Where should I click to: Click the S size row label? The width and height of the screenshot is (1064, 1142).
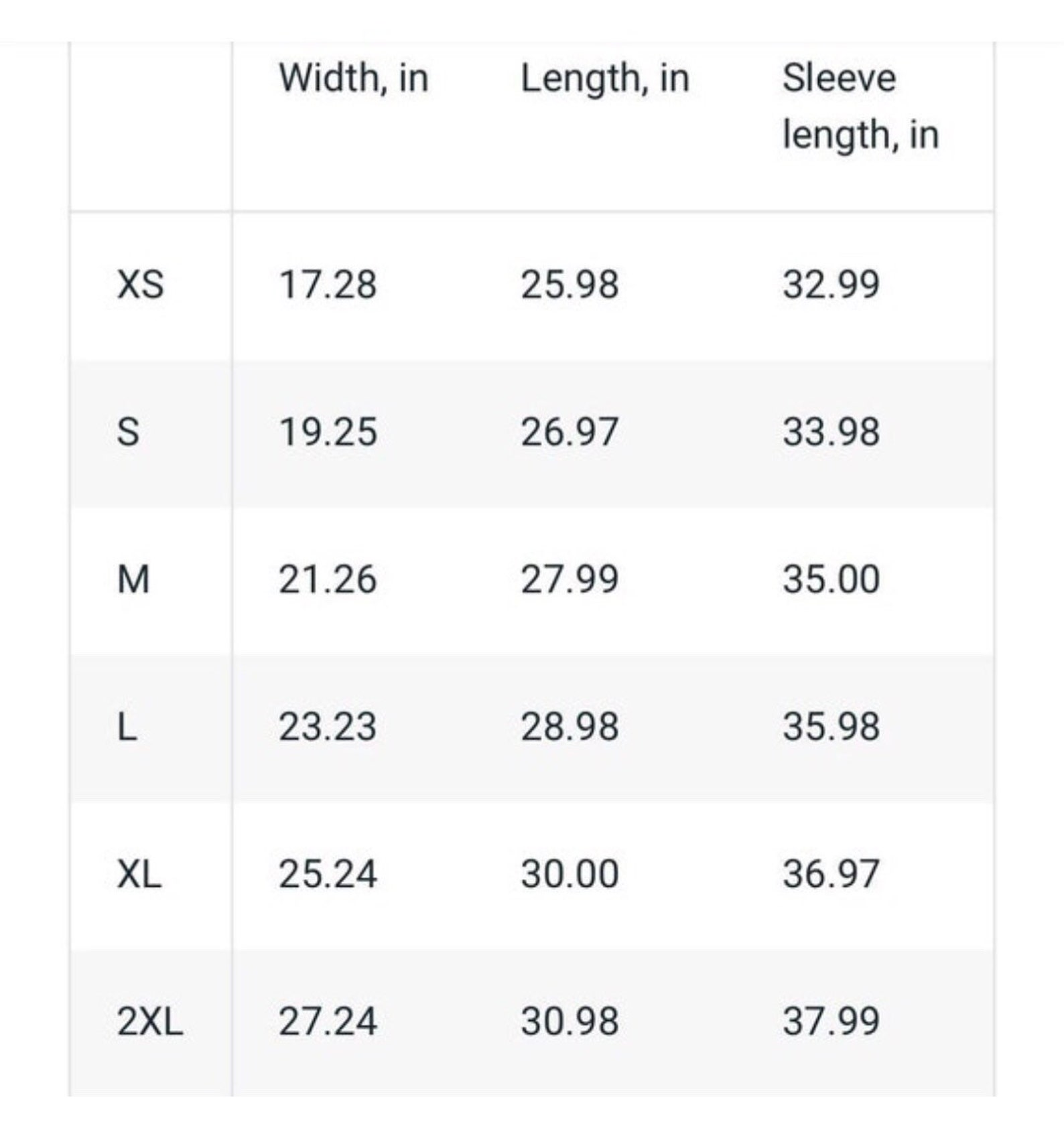pos(129,432)
